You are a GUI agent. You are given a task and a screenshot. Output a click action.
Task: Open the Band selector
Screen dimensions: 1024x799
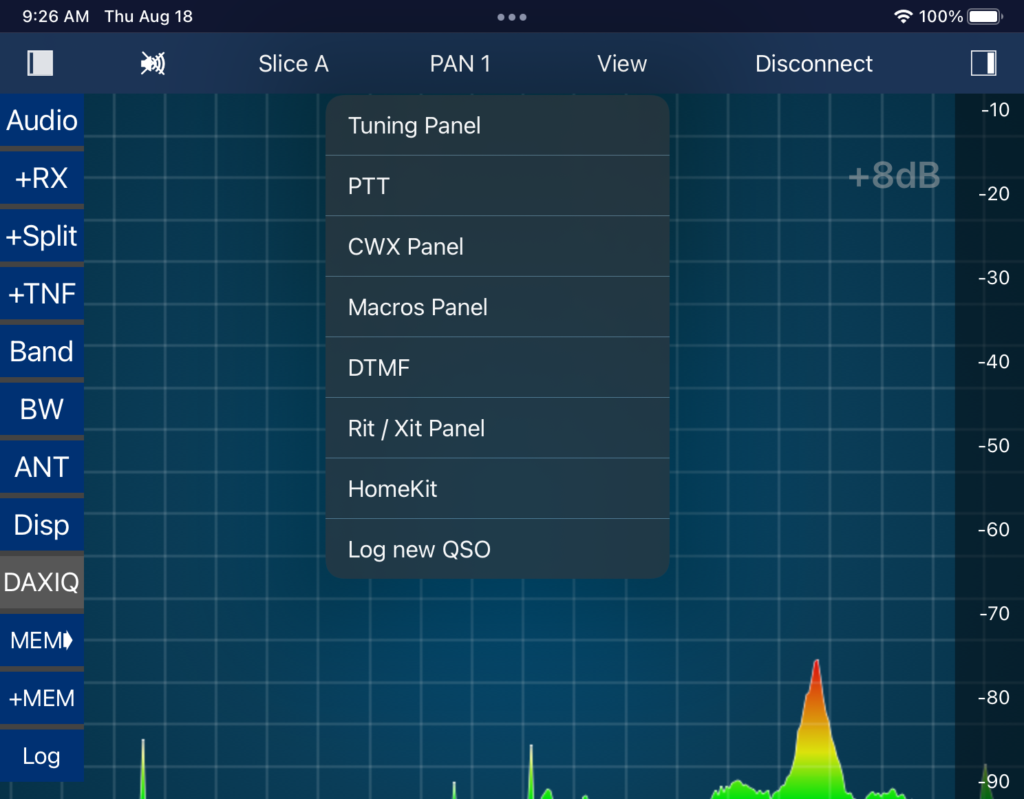pos(42,351)
